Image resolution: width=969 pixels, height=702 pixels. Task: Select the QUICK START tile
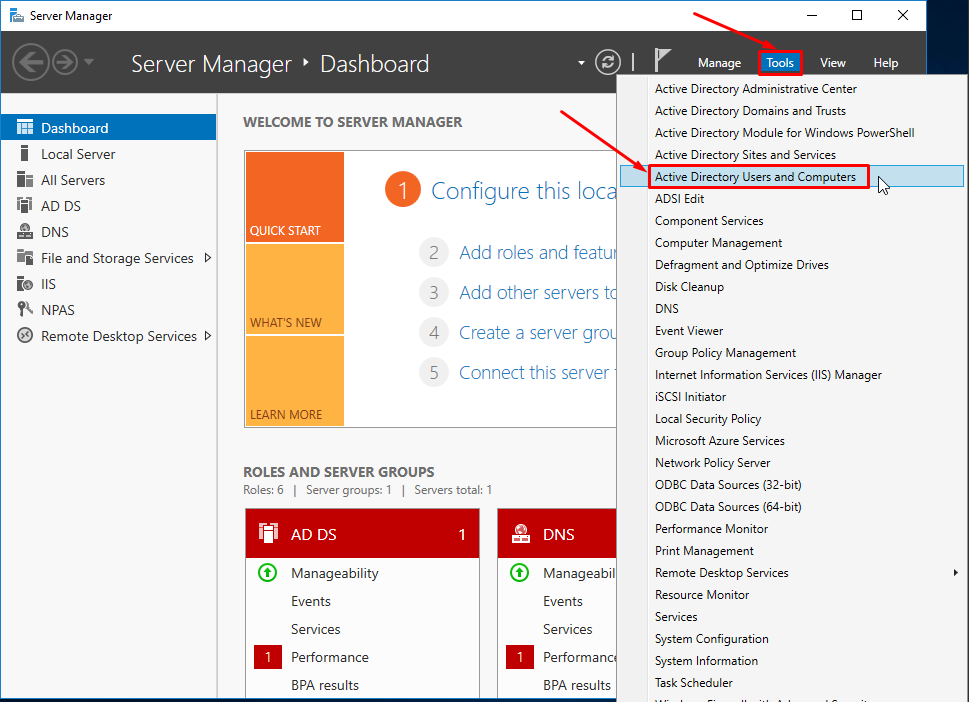pyautogui.click(x=295, y=197)
